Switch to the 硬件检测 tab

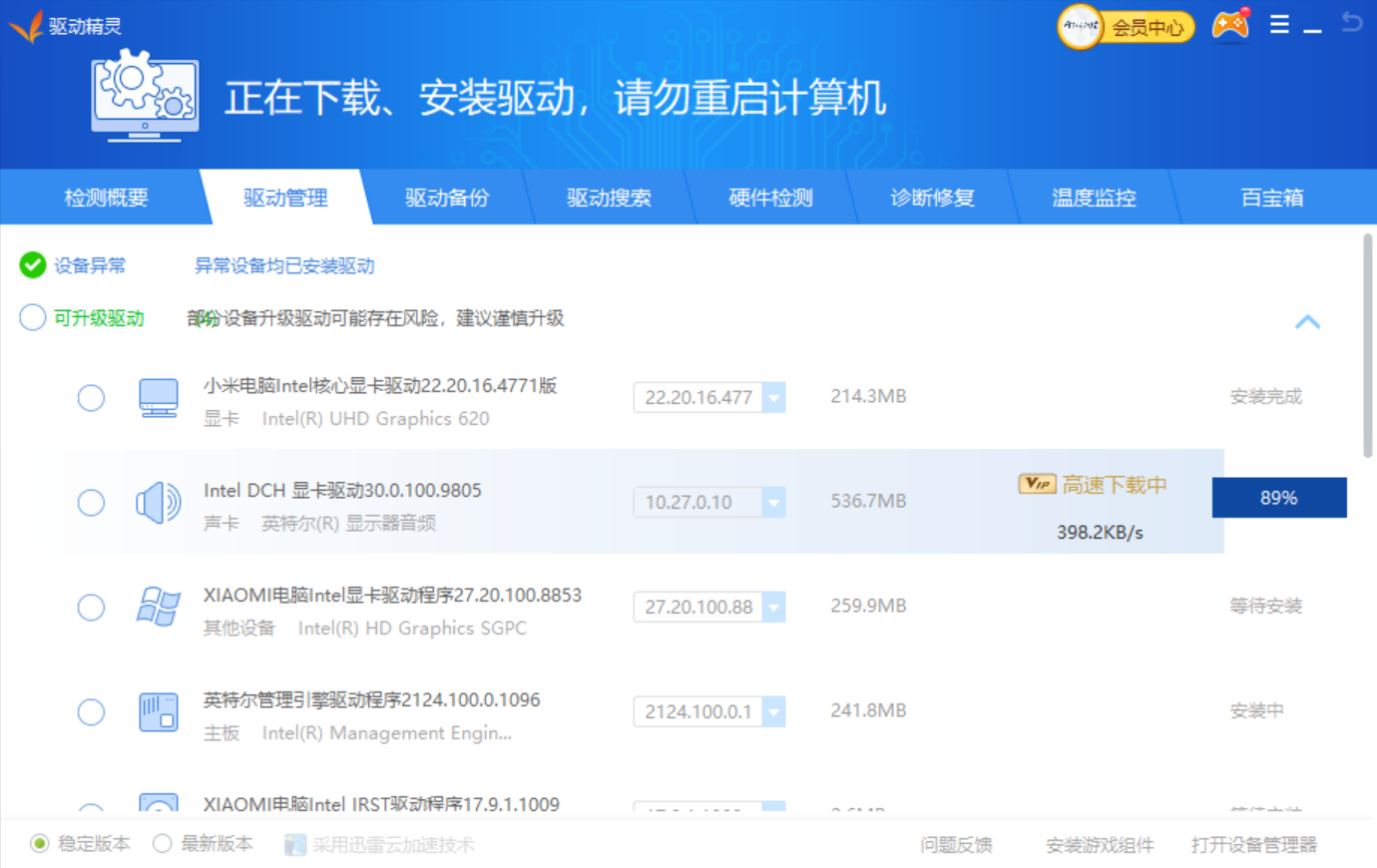[770, 198]
